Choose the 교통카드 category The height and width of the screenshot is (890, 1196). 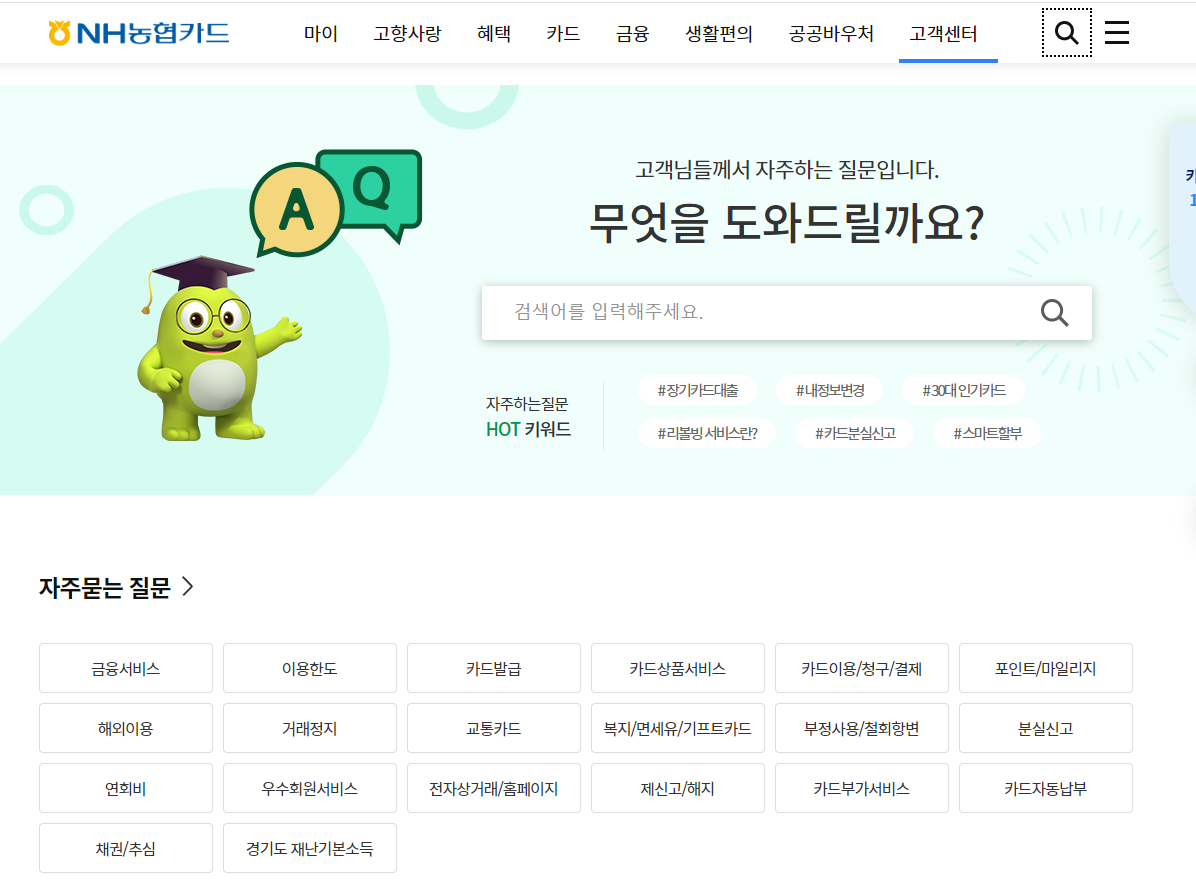tap(494, 728)
